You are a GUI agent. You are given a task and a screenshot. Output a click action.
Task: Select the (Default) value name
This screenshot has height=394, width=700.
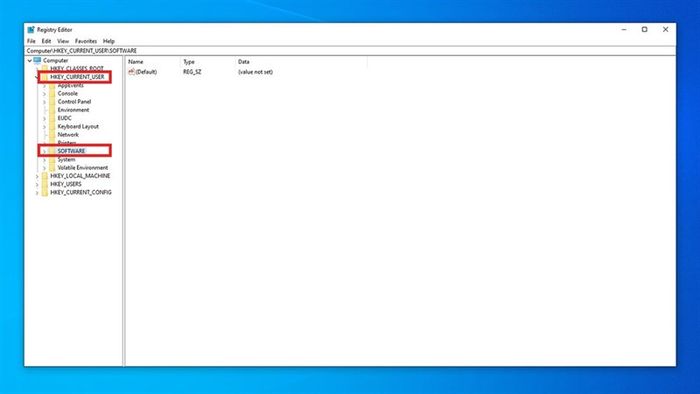(x=146, y=71)
